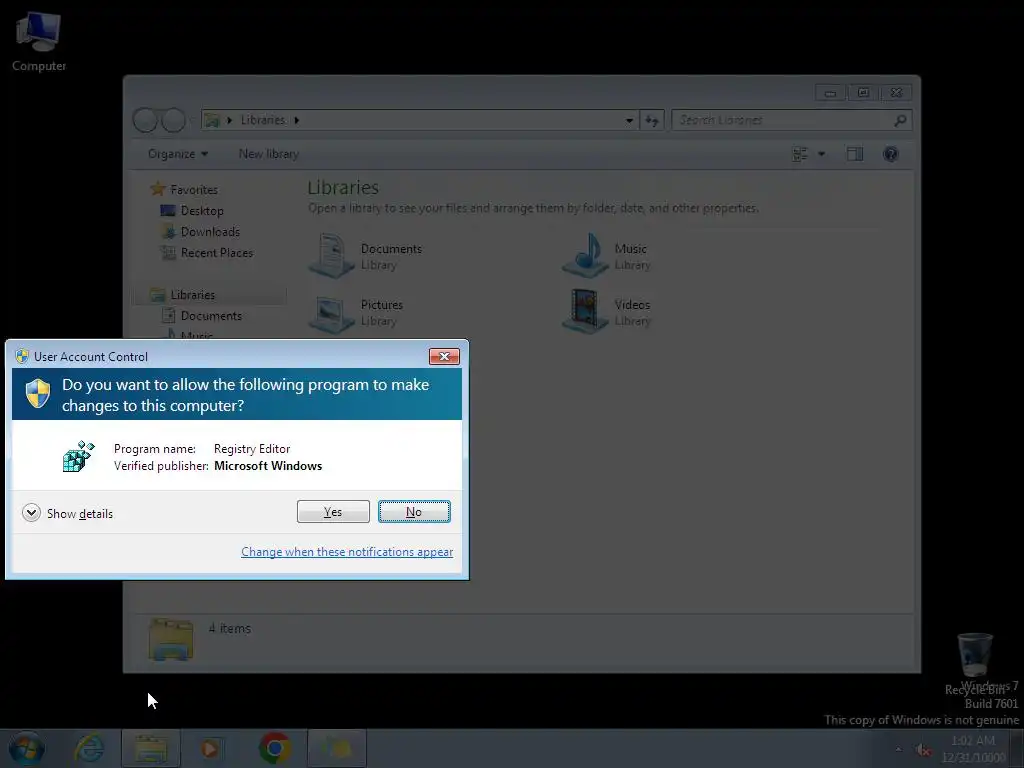
Task: Click the Registry Editor program icon
Action: [78, 456]
